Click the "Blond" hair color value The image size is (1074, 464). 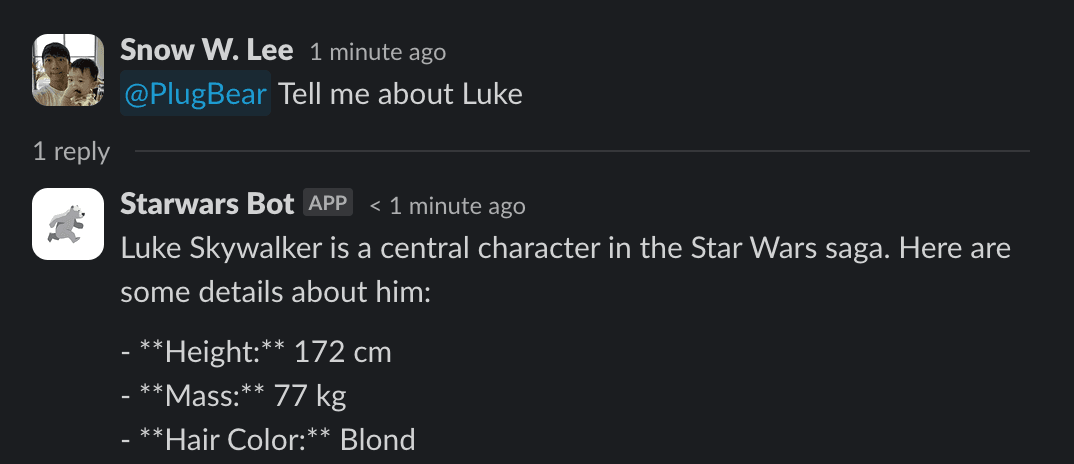(378, 440)
